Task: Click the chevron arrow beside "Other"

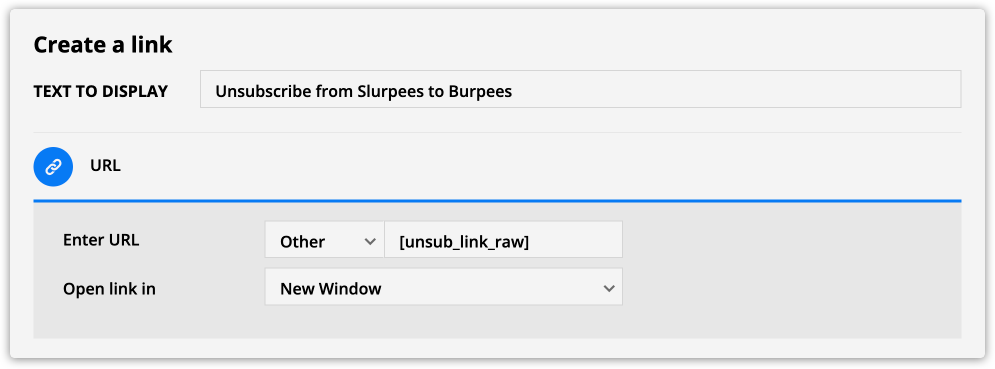Action: [370, 241]
